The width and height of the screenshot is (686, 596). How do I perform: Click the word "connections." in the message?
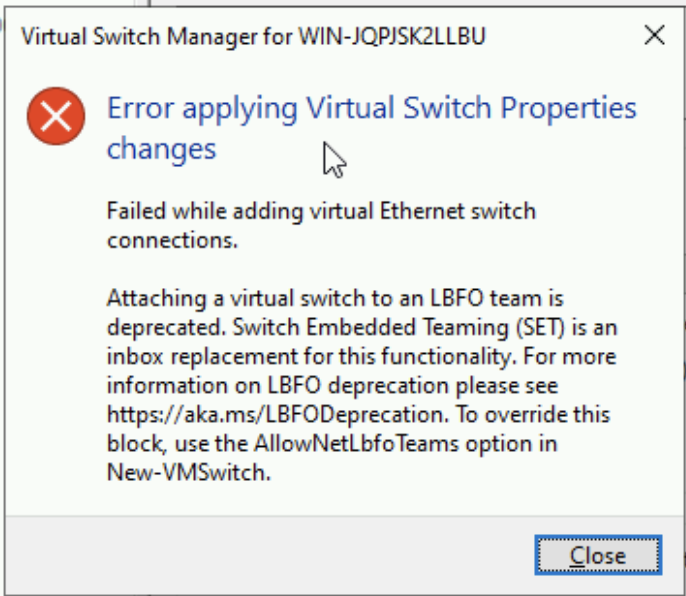pyautogui.click(x=171, y=241)
